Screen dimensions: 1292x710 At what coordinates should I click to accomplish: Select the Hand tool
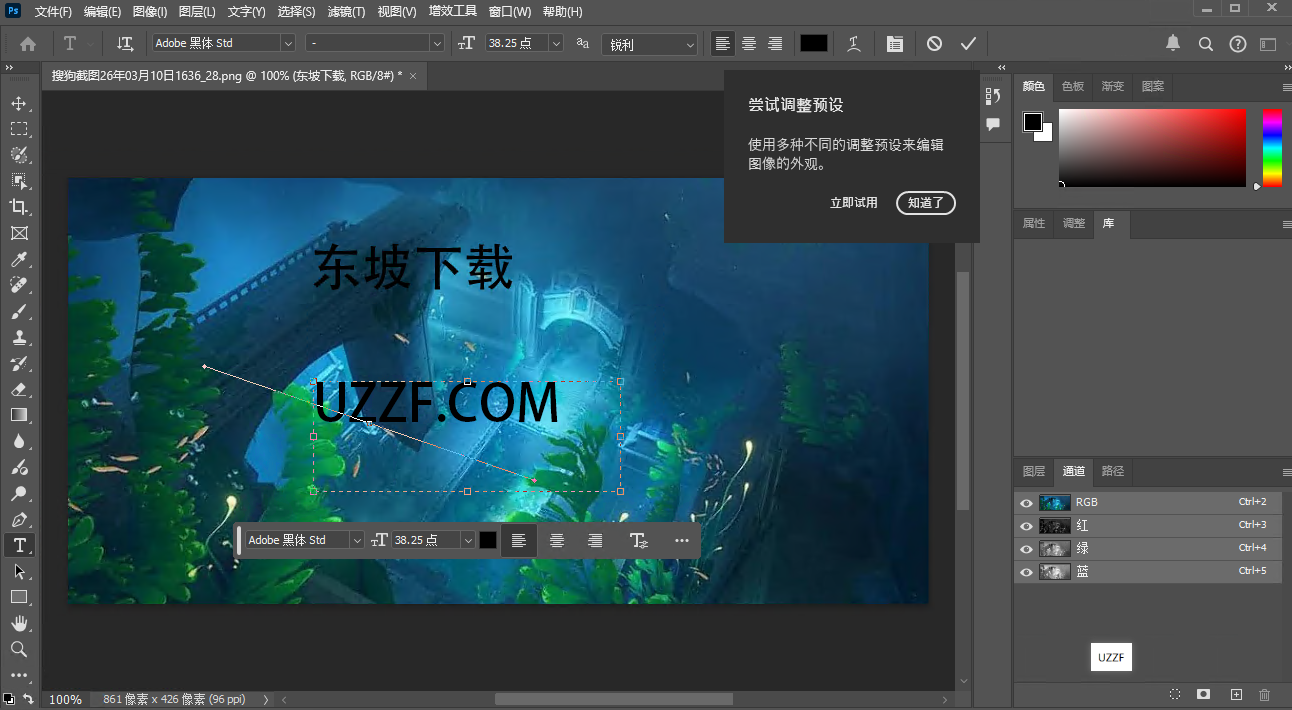[x=20, y=623]
